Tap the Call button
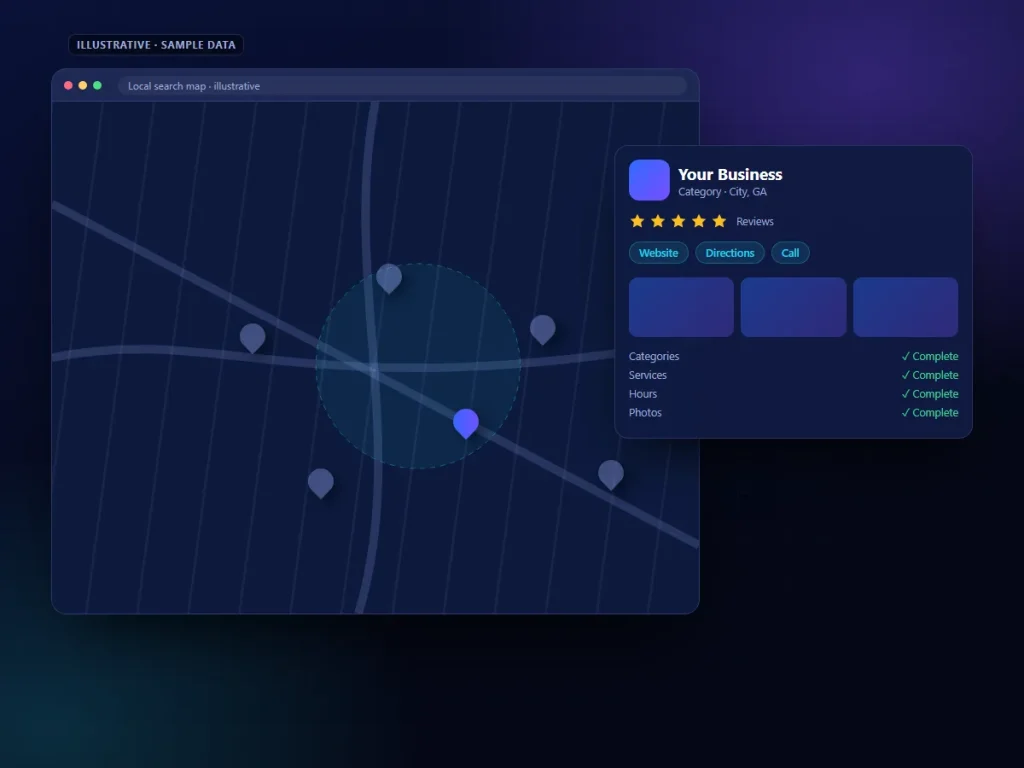This screenshot has width=1024, height=768. (790, 253)
